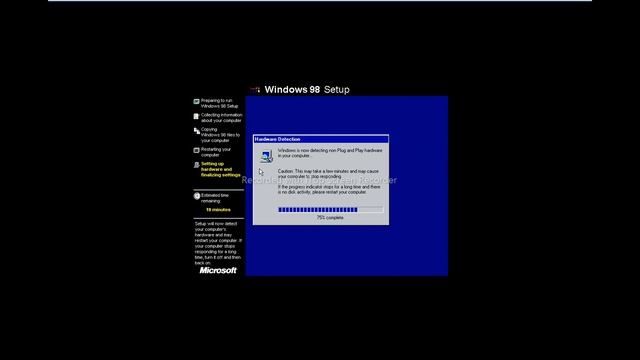Click the document icon beside Collecting information step
Screen dimensions: 640x360
pyautogui.click(x=196, y=116)
